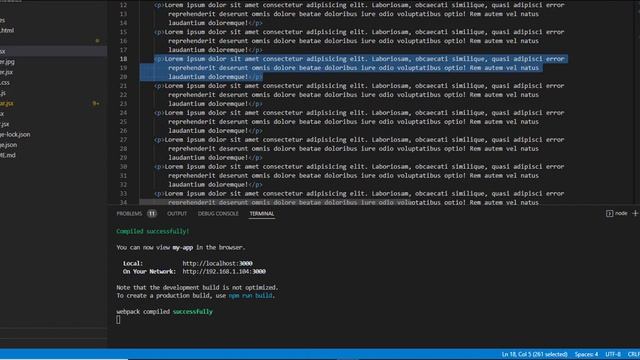Viewport: 640px width, 360px height.
Task: Click the 'webpack compiled successfully' line
Action: (x=164, y=311)
